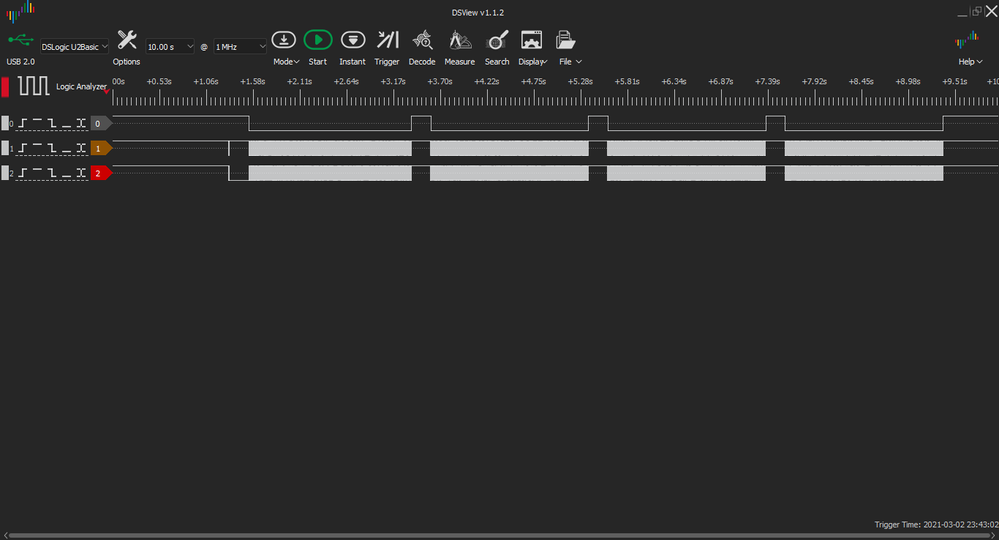Click the Logic Analyzer text

coord(82,87)
